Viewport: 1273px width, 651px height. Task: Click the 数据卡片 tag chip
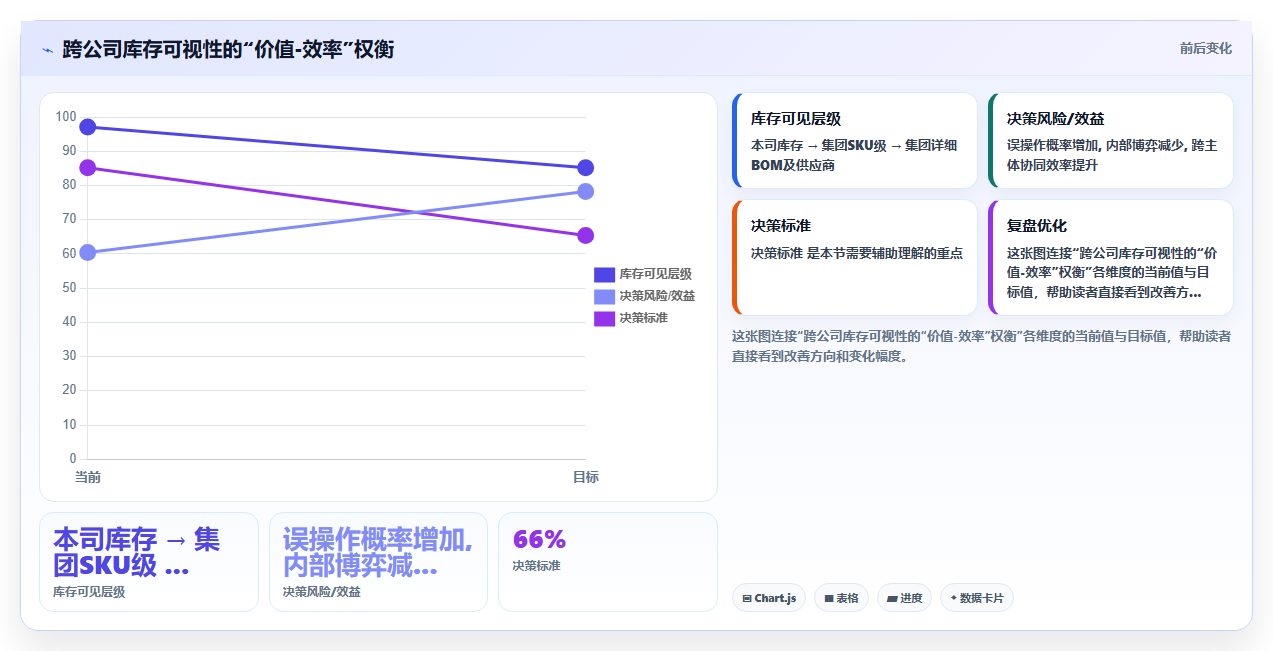click(x=977, y=598)
